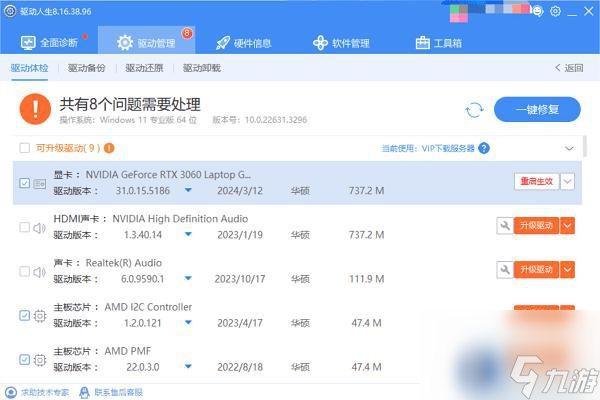
Task: Click the text 当前使用: VIP下载服务器
Action: [428, 148]
